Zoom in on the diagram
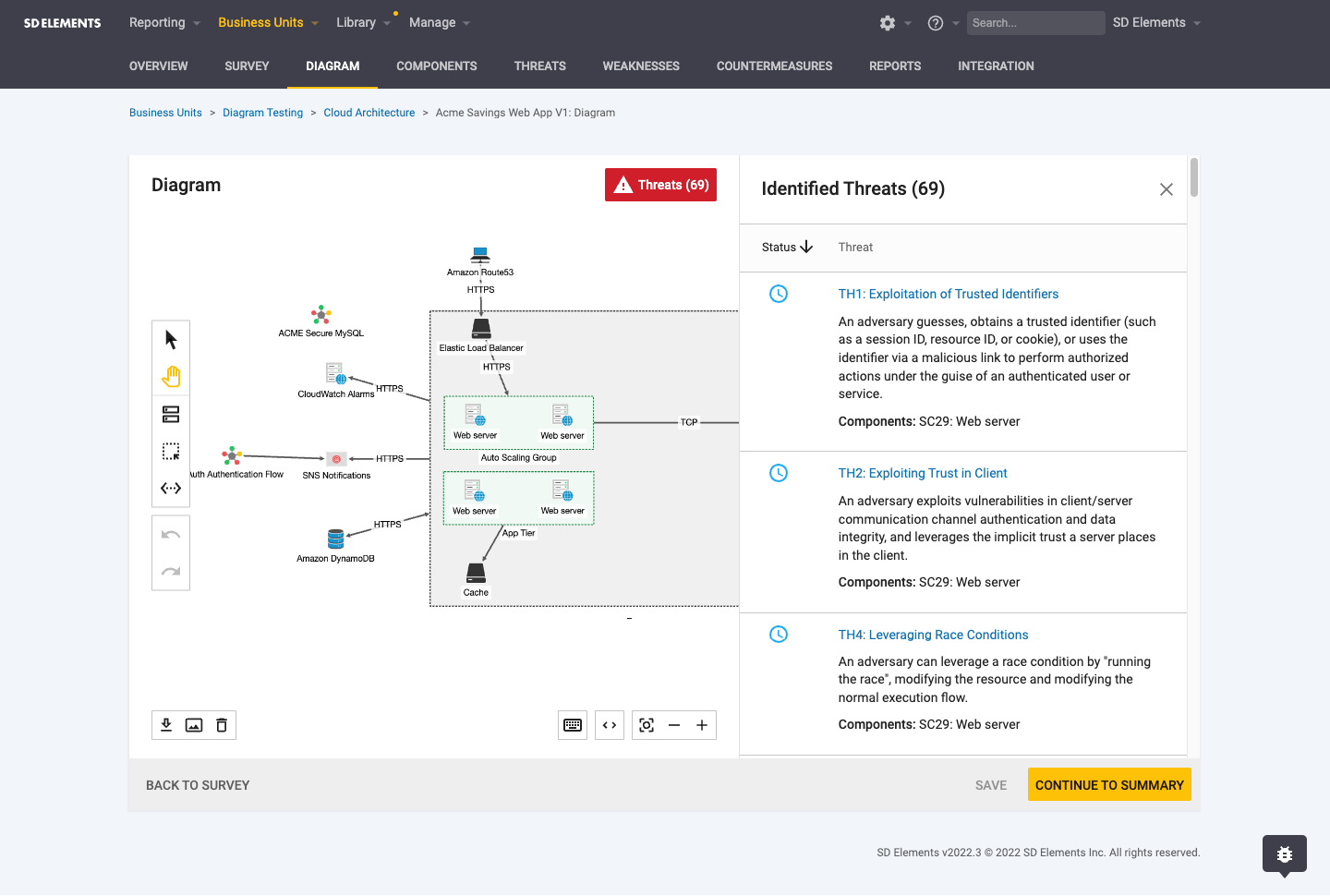Image resolution: width=1330 pixels, height=896 pixels. [702, 725]
